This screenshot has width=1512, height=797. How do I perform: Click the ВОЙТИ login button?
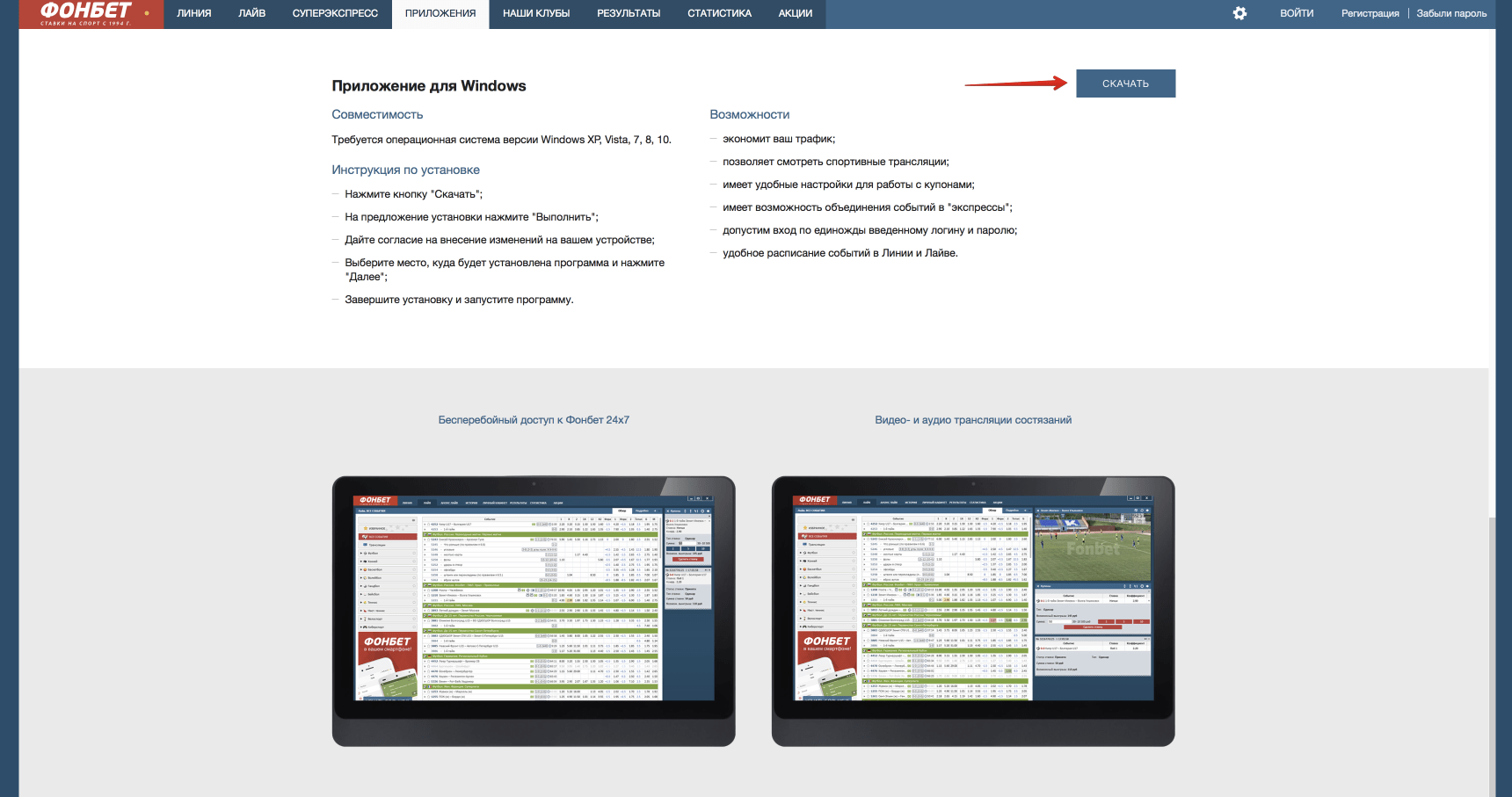point(1297,13)
